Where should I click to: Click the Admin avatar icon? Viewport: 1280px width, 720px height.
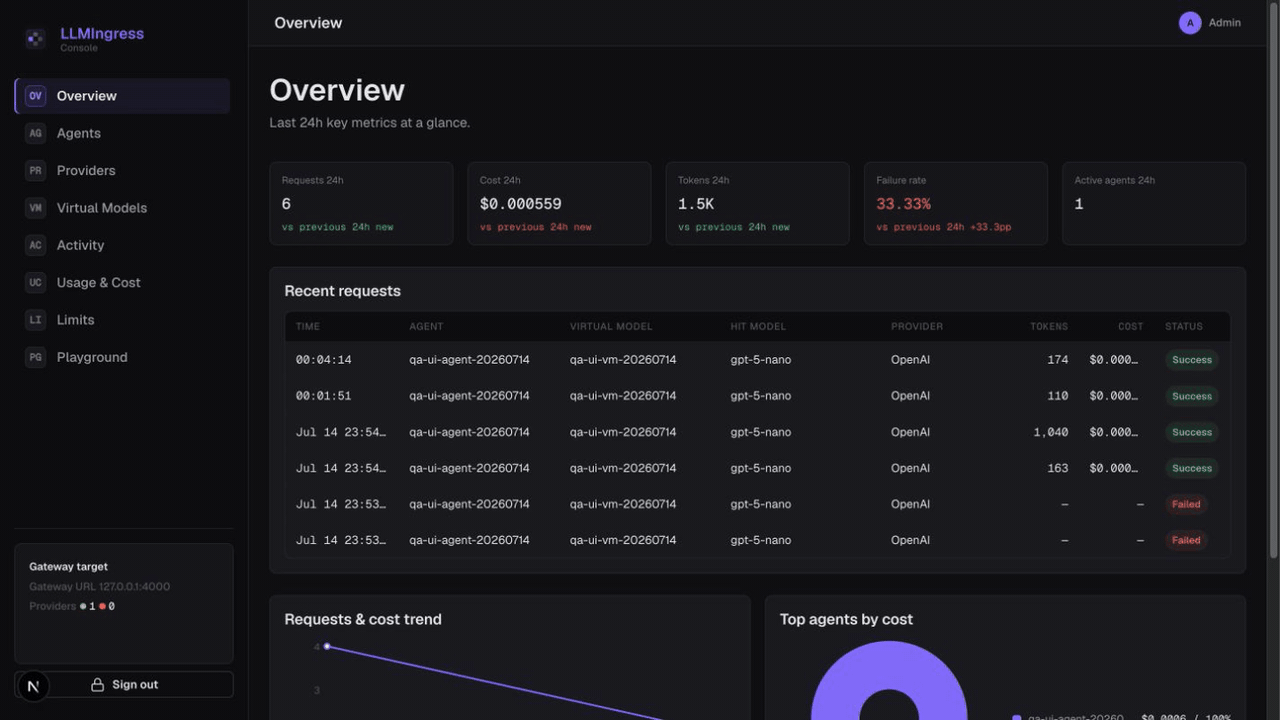[1190, 23]
